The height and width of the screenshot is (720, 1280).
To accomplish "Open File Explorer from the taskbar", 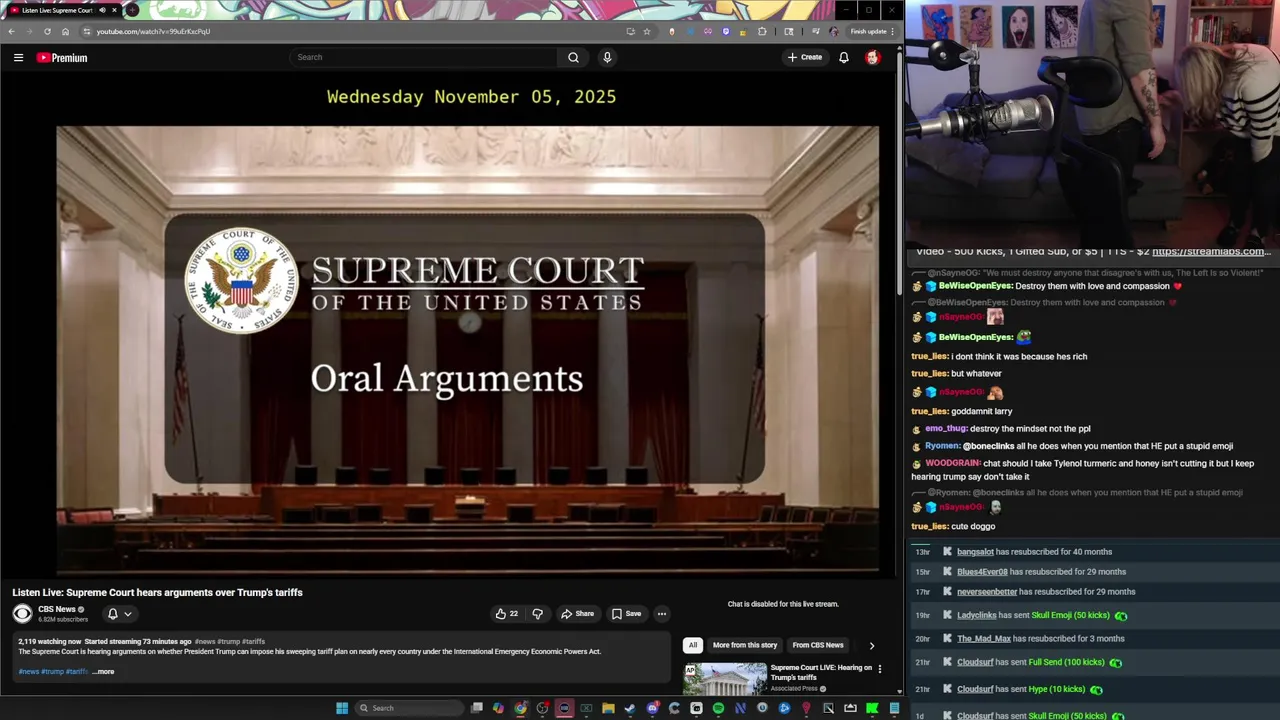I will coord(608,708).
